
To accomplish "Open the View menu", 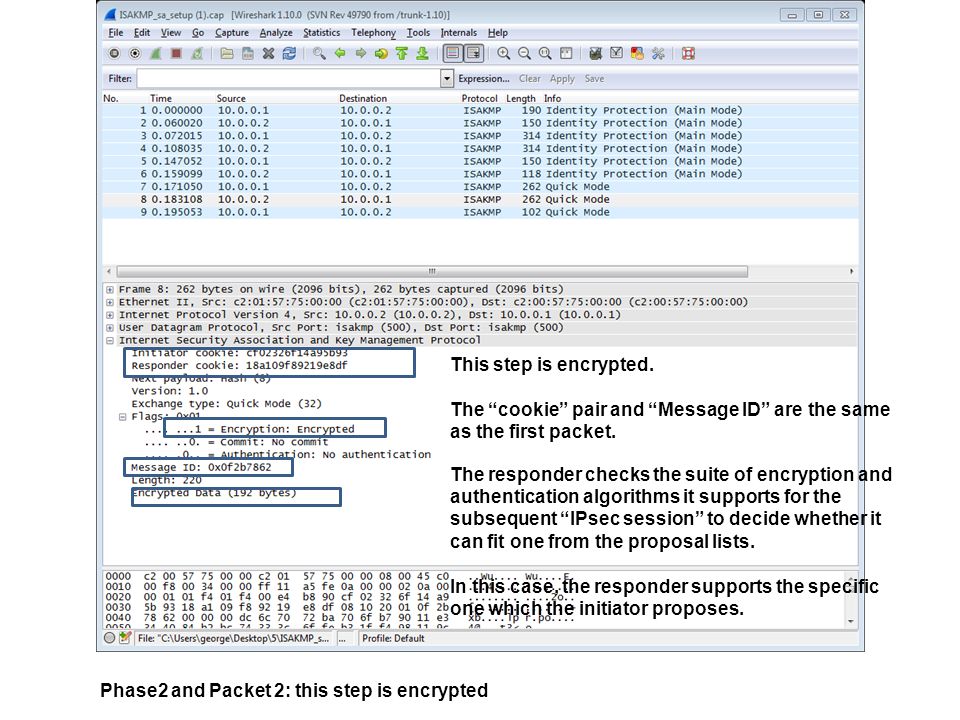I will tap(171, 32).
